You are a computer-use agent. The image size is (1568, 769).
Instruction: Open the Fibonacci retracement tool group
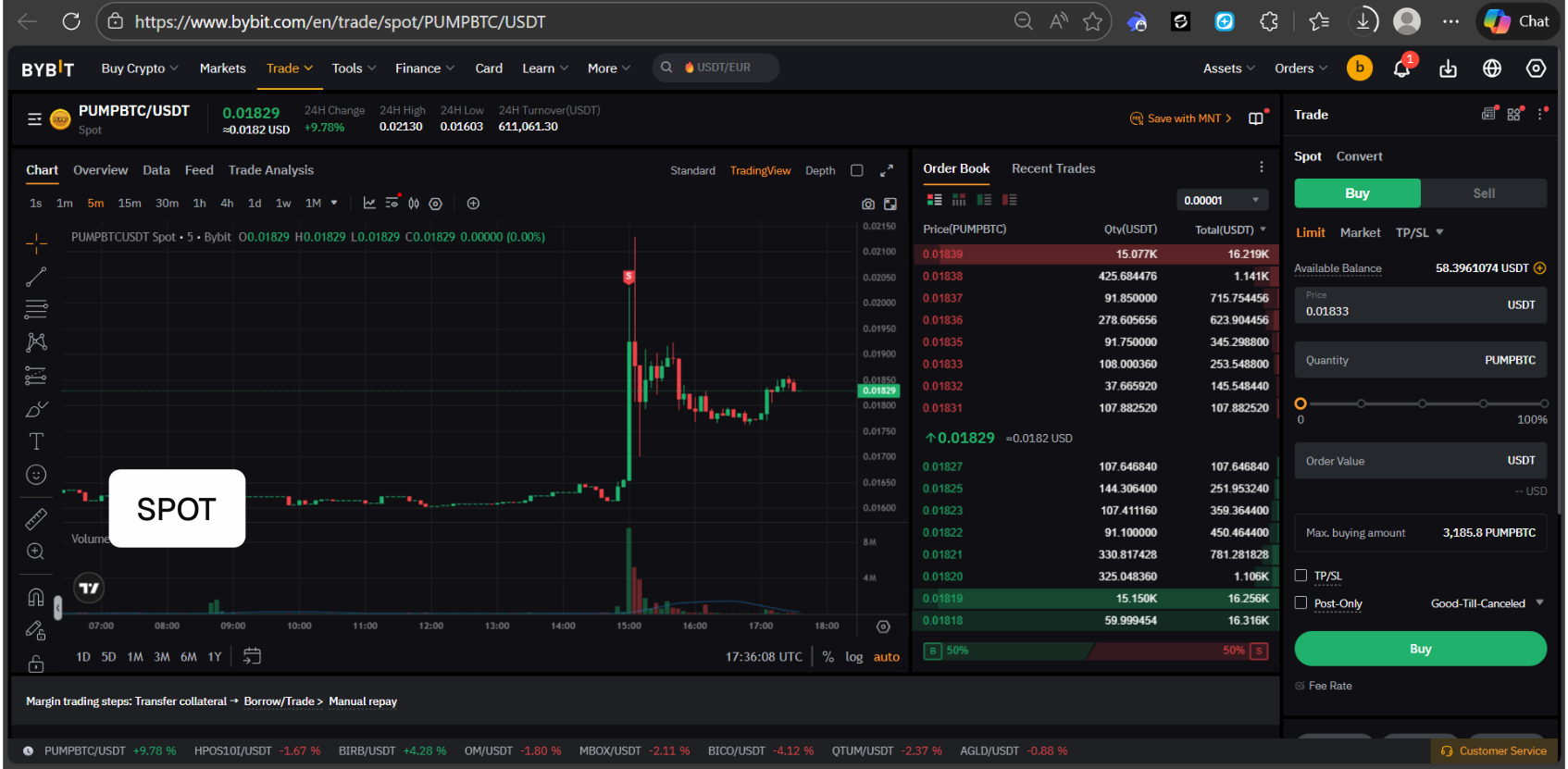pos(36,309)
